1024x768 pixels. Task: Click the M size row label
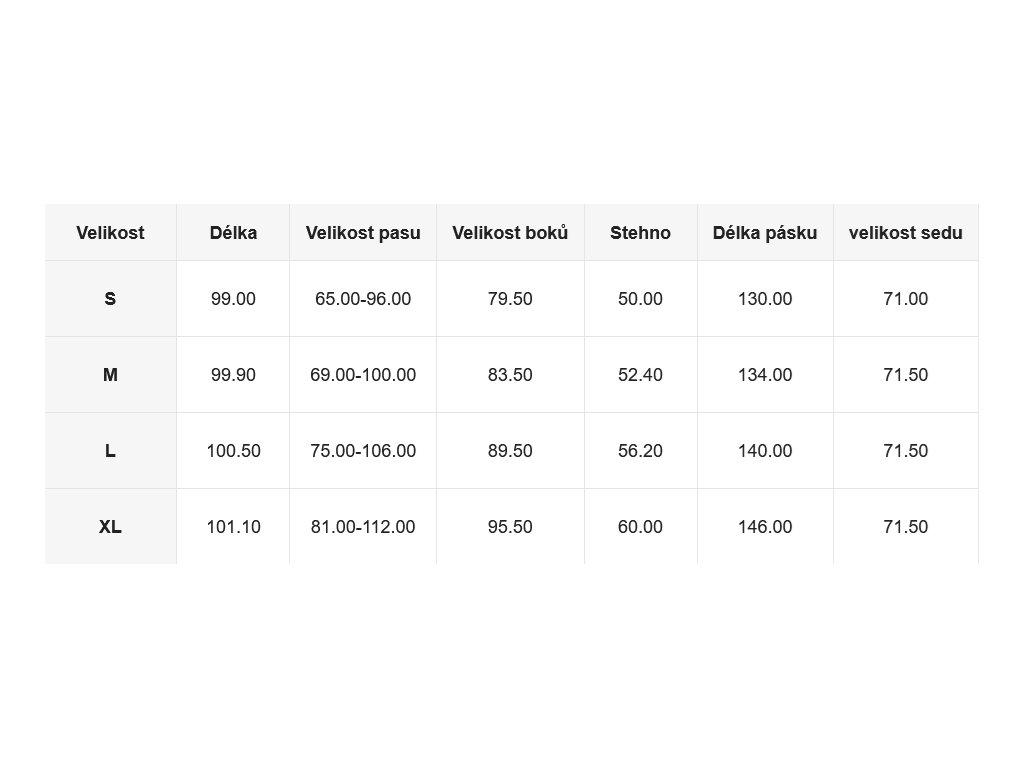110,374
